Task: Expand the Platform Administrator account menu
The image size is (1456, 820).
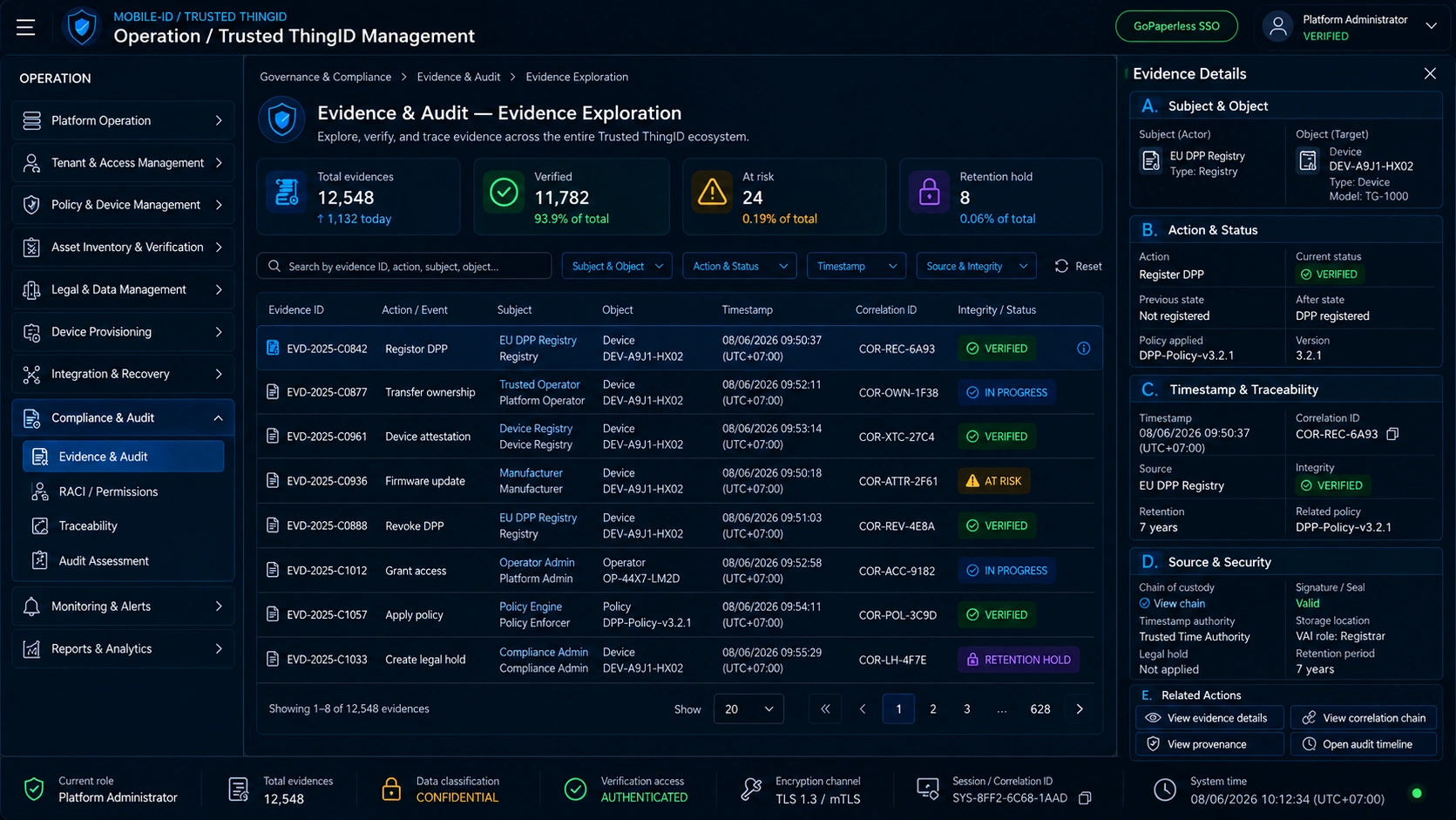Action: [x=1431, y=26]
